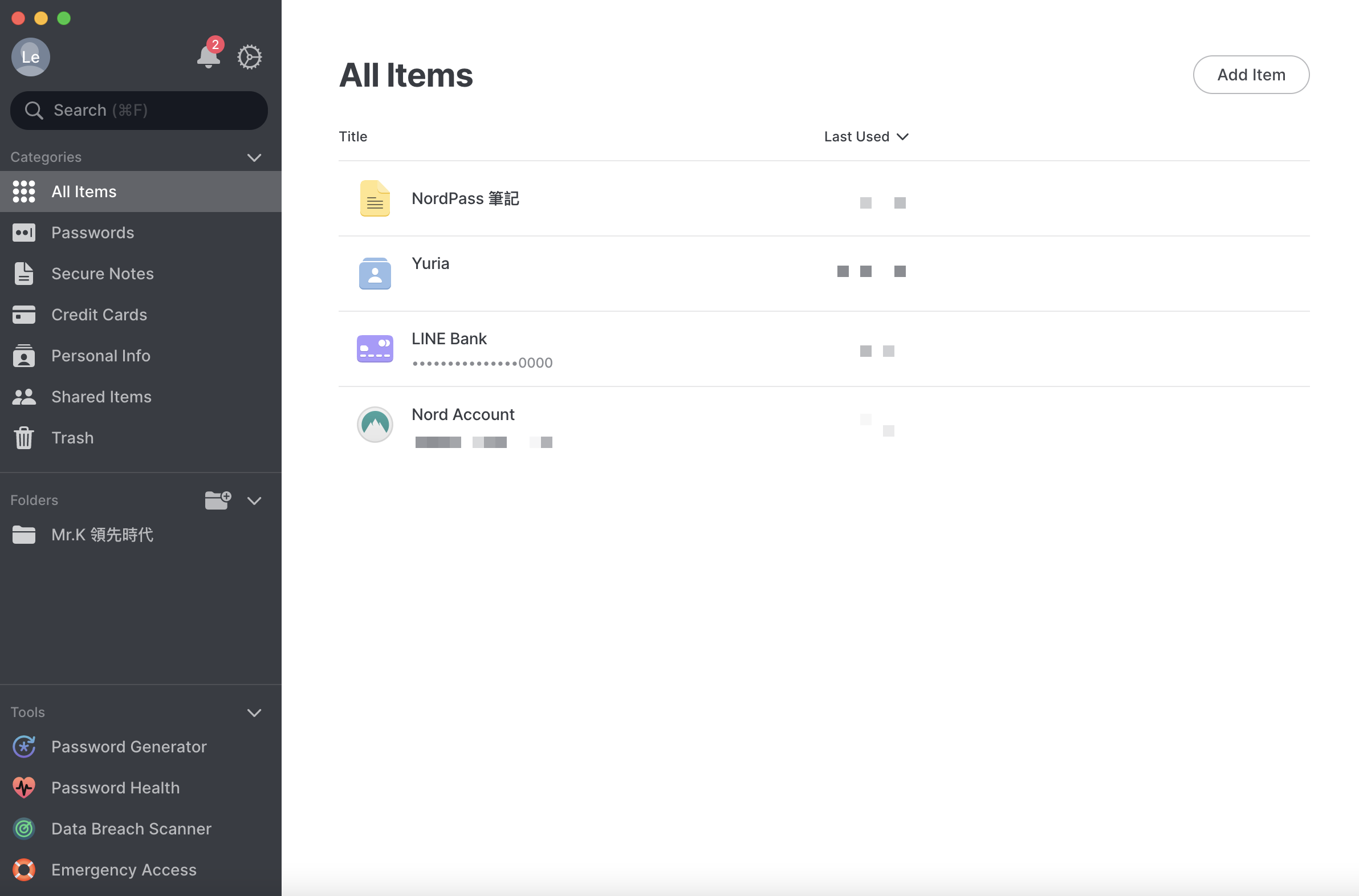Collapse the Categories section chevron
Viewport: 1359px width, 896px height.
tap(254, 157)
